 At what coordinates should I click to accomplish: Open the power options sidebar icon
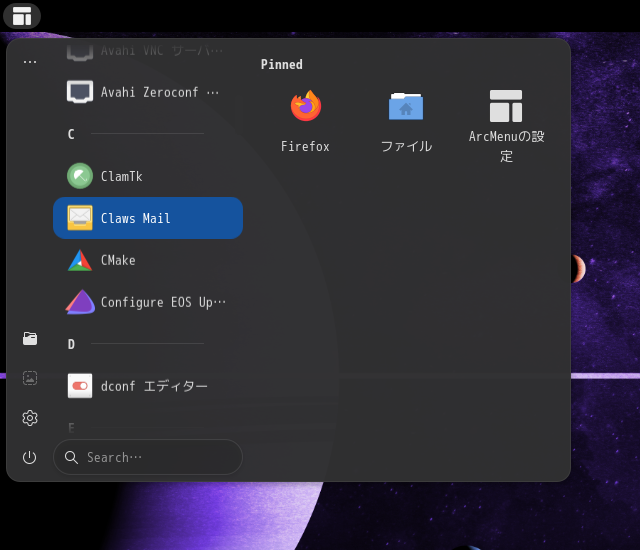tap(30, 457)
